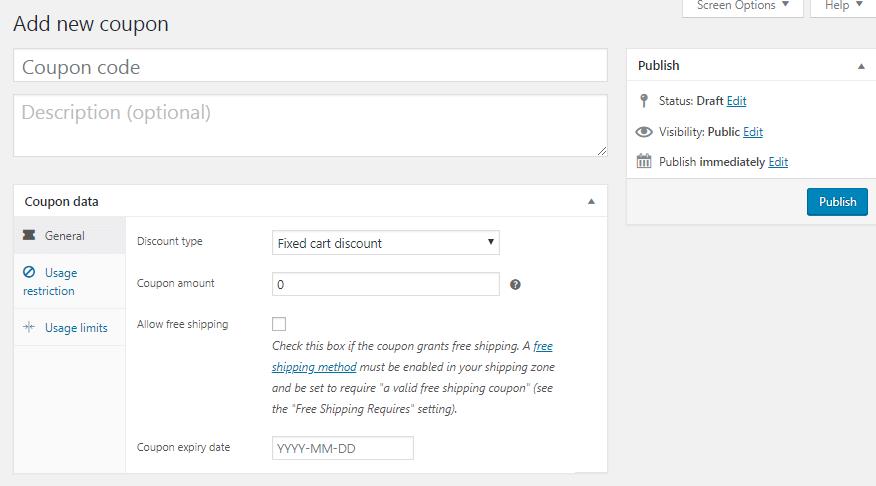Viewport: 876px width, 486px height.
Task: Open the free shipping method link
Action: [412, 356]
